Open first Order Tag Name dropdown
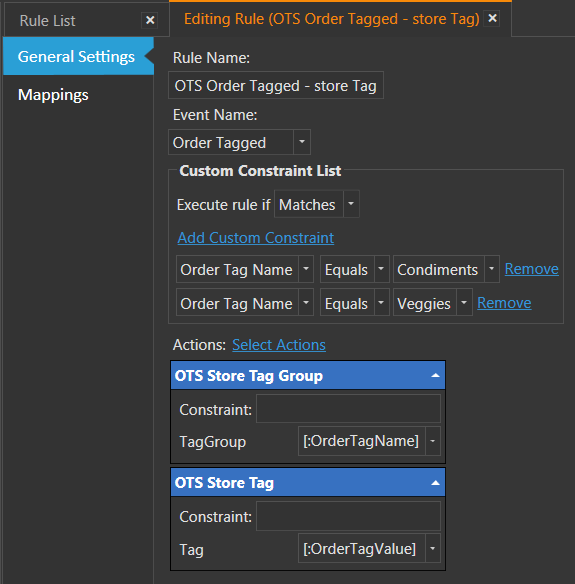The width and height of the screenshot is (575, 584). pos(245,269)
